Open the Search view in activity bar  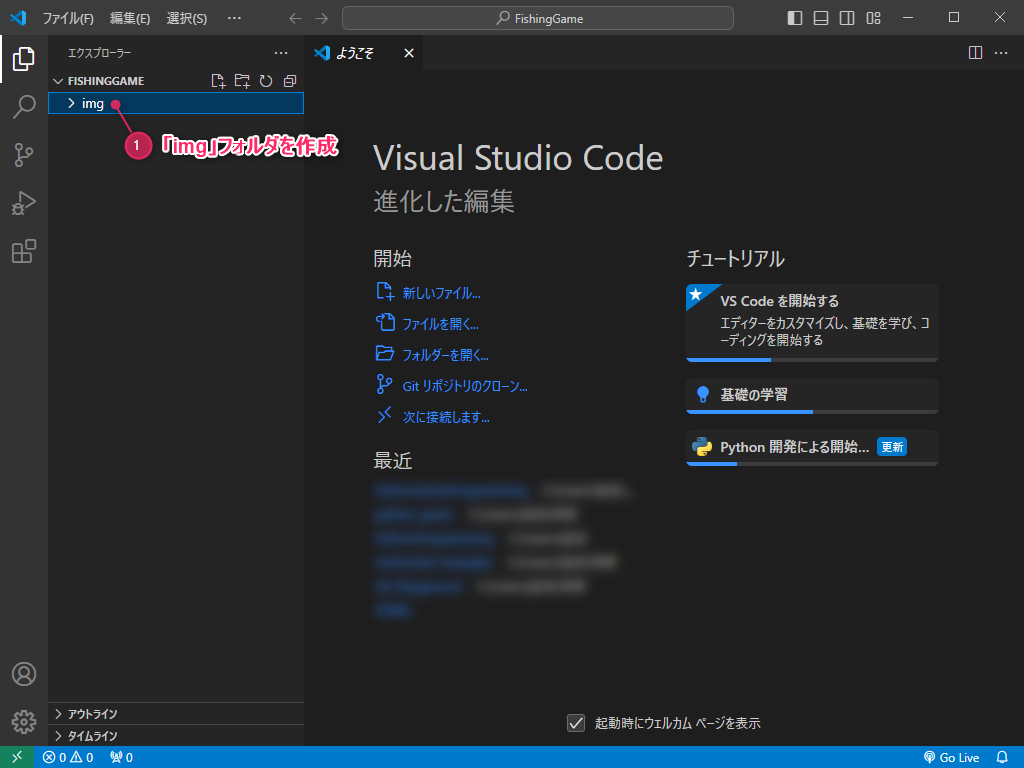point(24,107)
